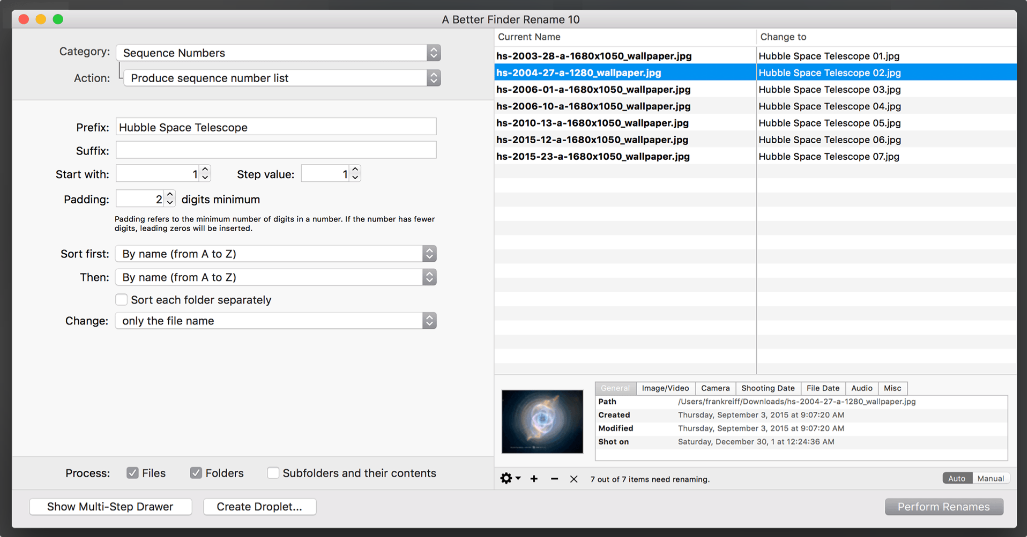Toggle the Files checkbox
The height and width of the screenshot is (537, 1027).
click(x=132, y=473)
